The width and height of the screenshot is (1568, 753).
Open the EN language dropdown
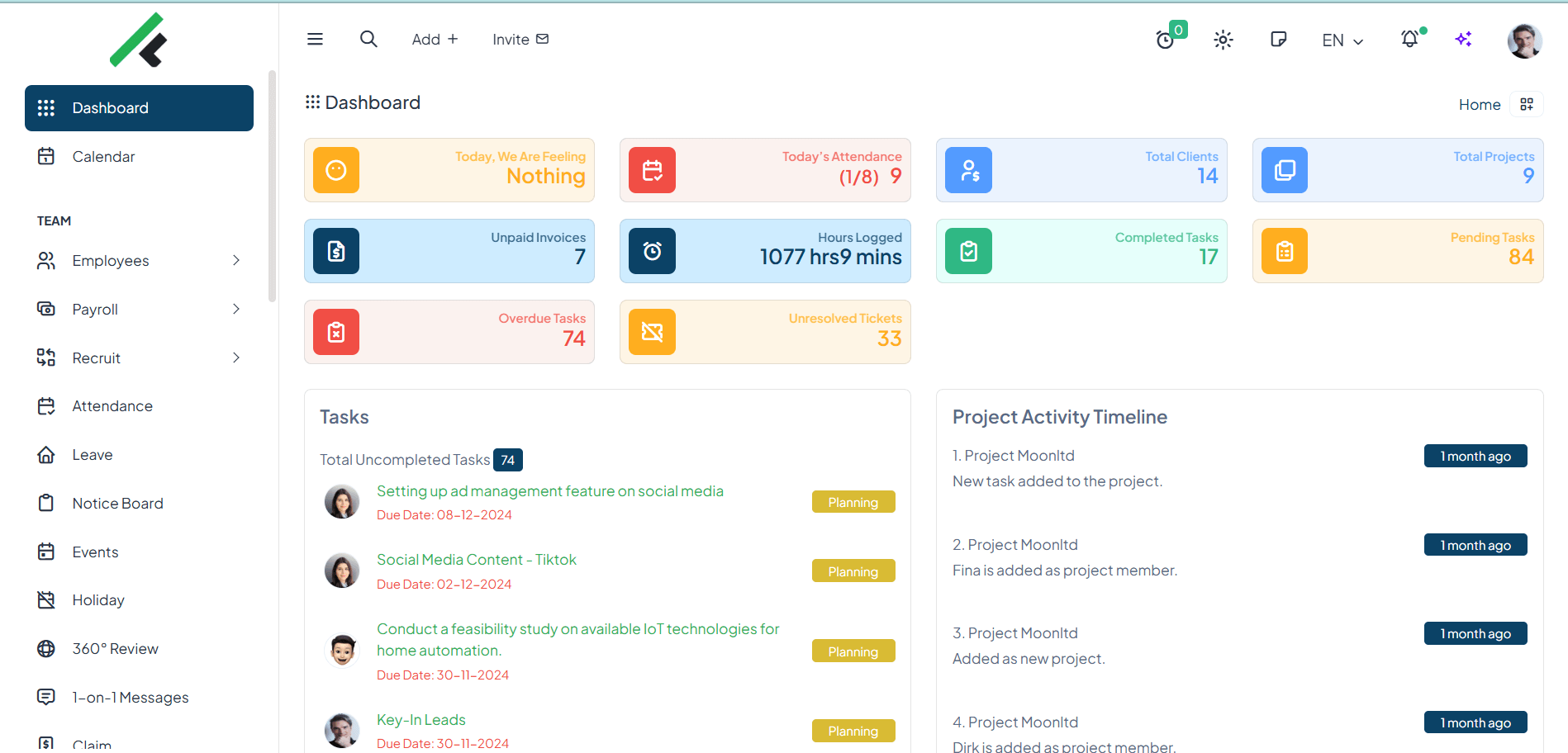click(x=1342, y=40)
